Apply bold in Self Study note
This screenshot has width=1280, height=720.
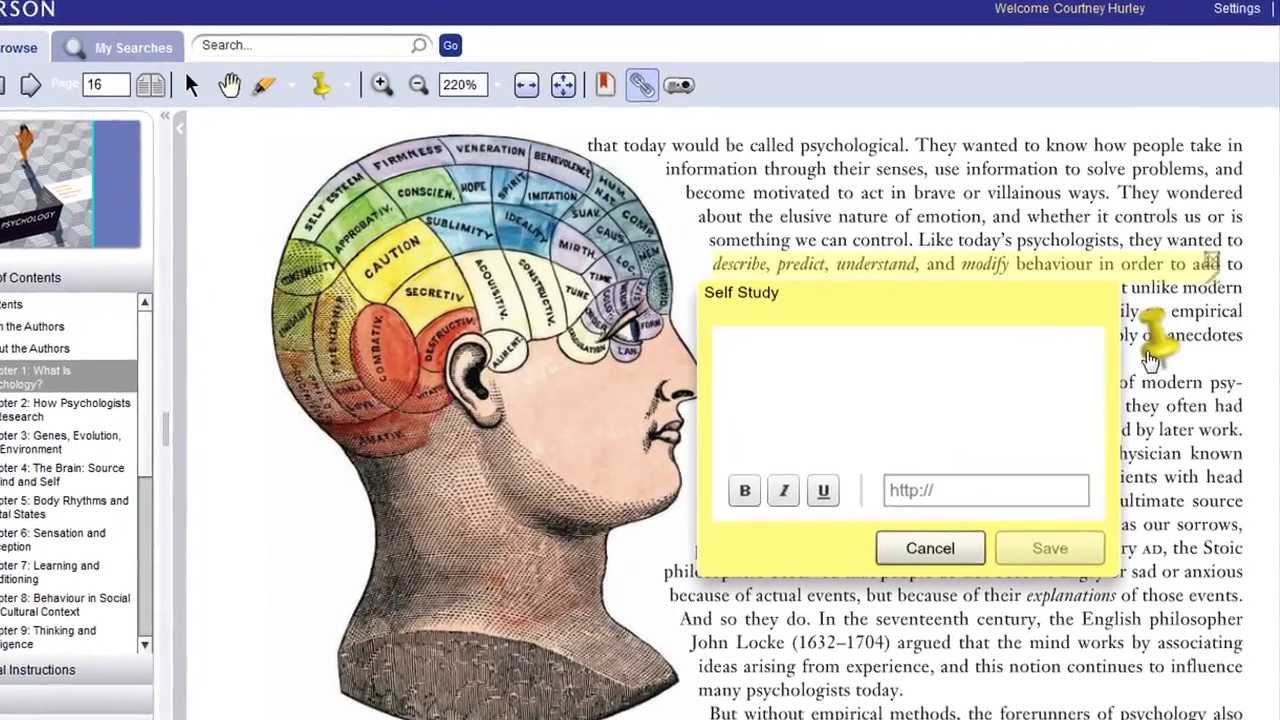[x=744, y=490]
